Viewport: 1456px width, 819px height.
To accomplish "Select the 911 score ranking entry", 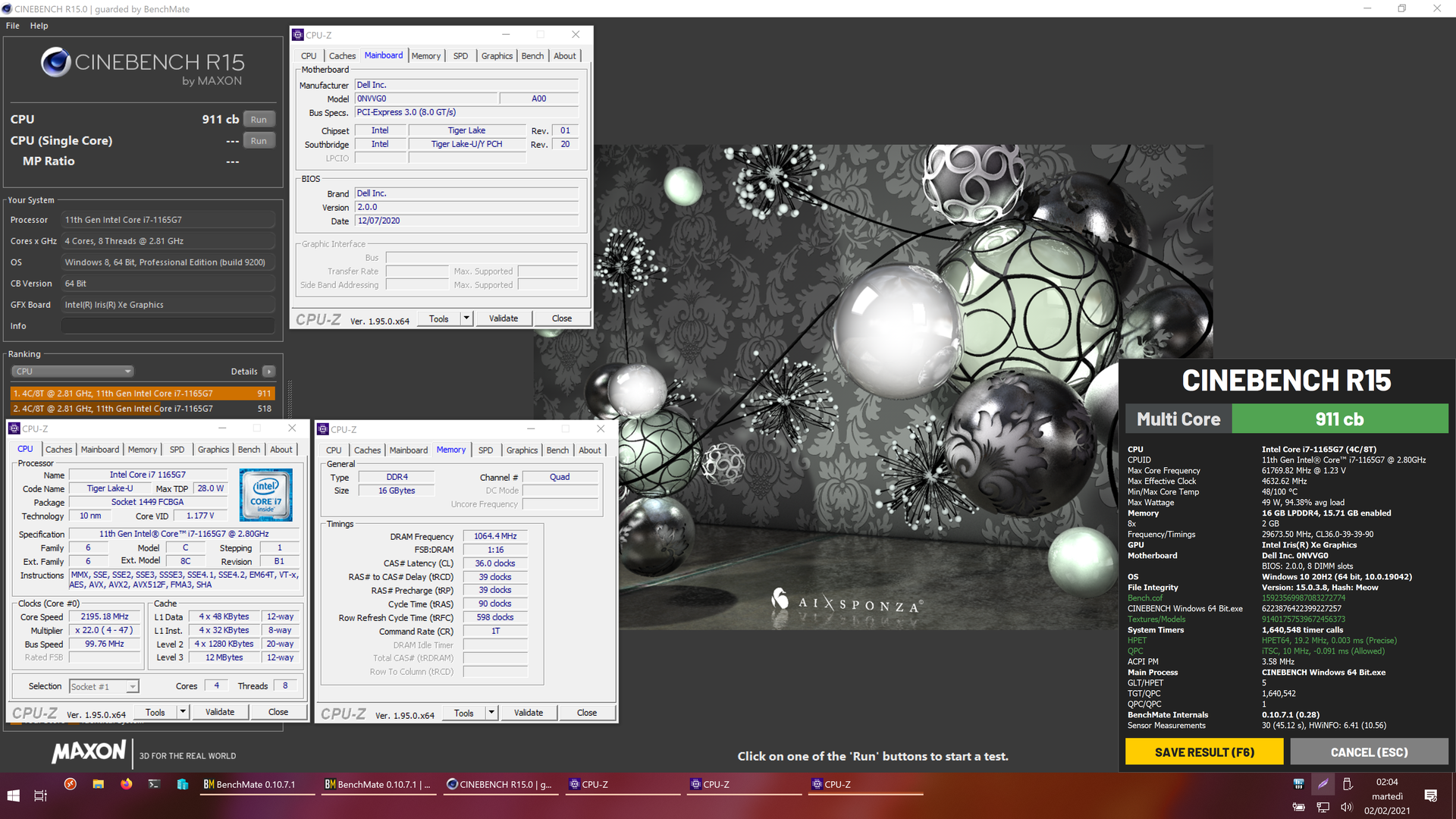I will click(x=142, y=394).
